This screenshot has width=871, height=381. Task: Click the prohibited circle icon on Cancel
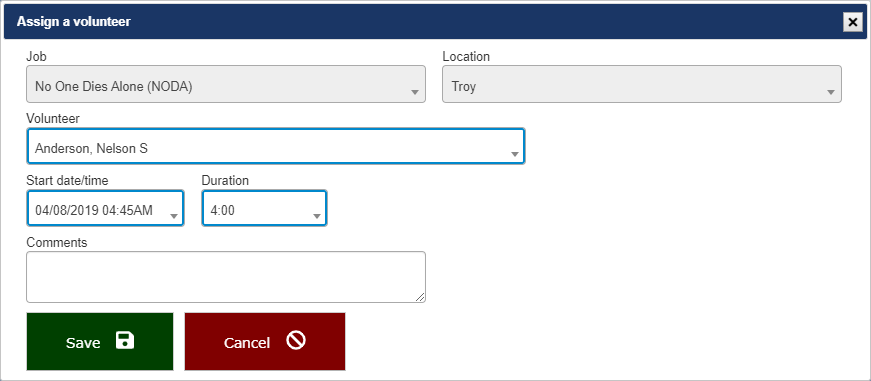[x=296, y=340]
